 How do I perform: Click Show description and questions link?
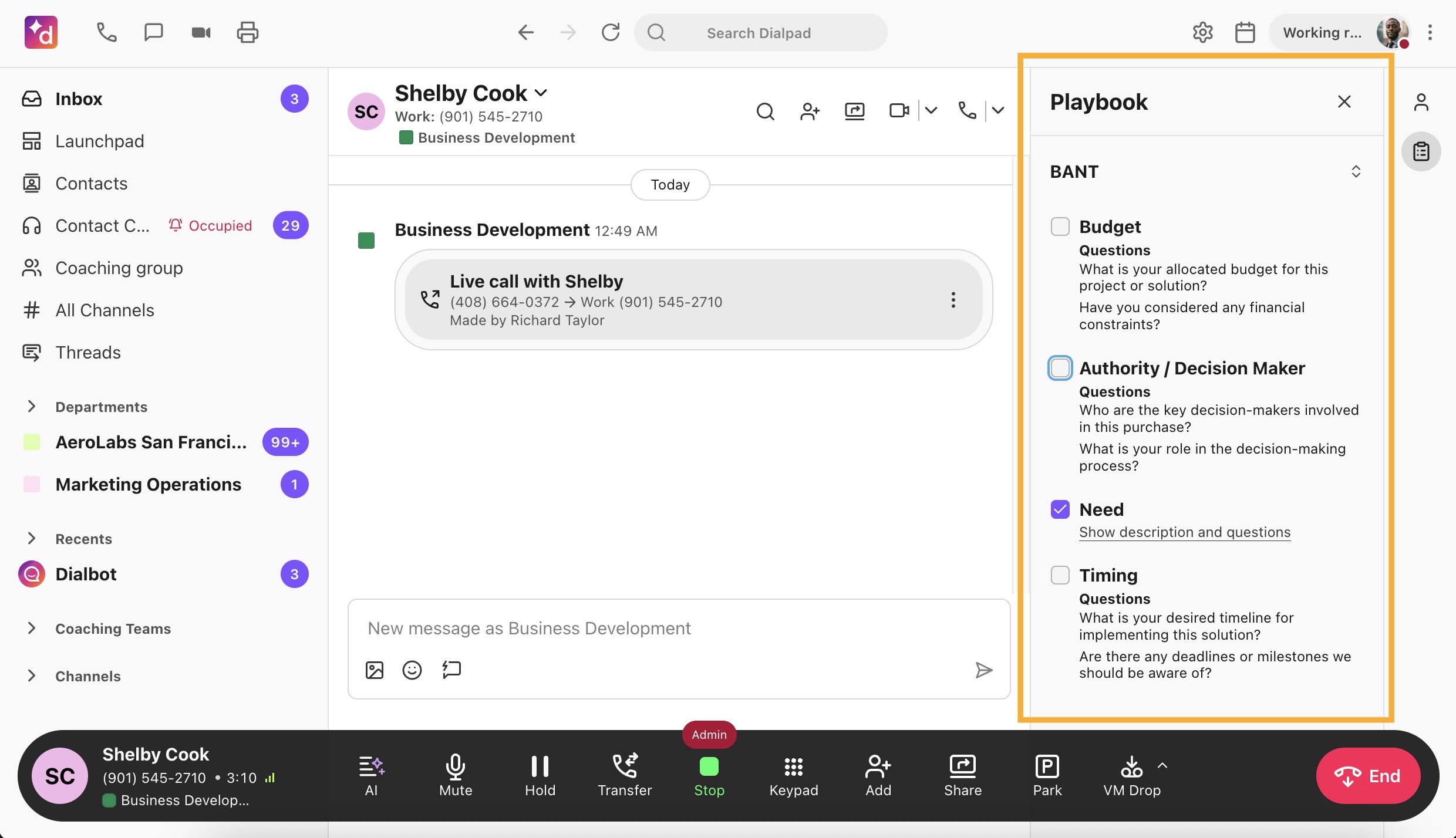click(1184, 532)
